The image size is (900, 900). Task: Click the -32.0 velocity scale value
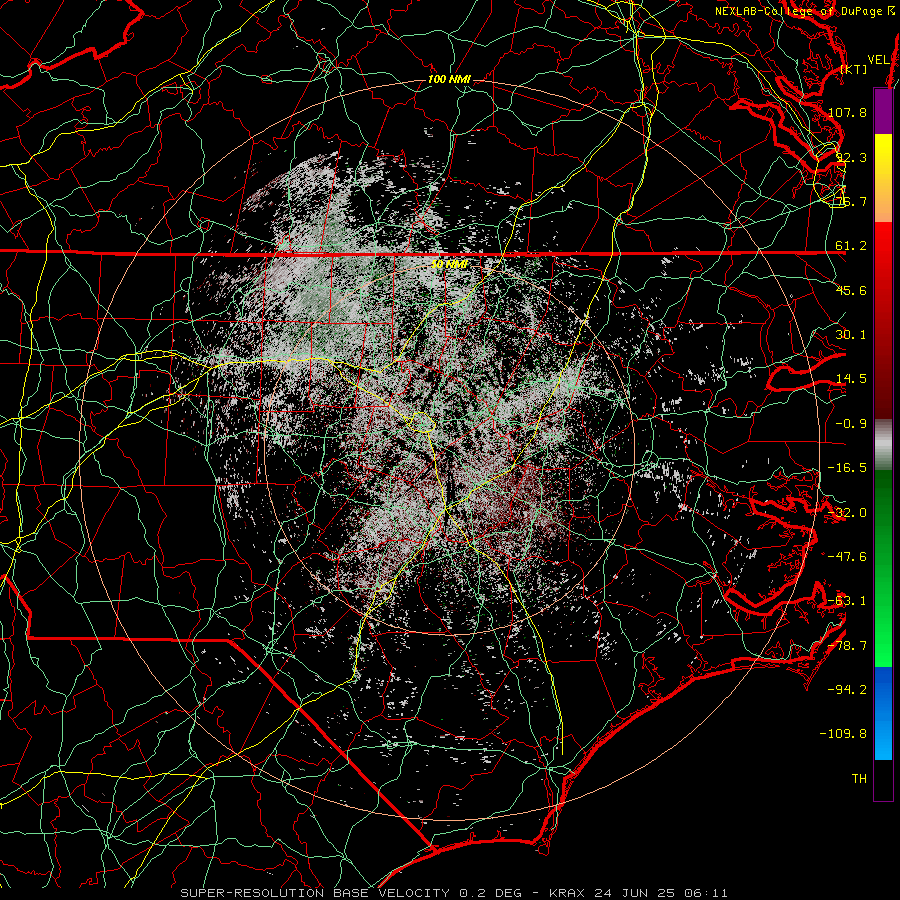pos(847,513)
